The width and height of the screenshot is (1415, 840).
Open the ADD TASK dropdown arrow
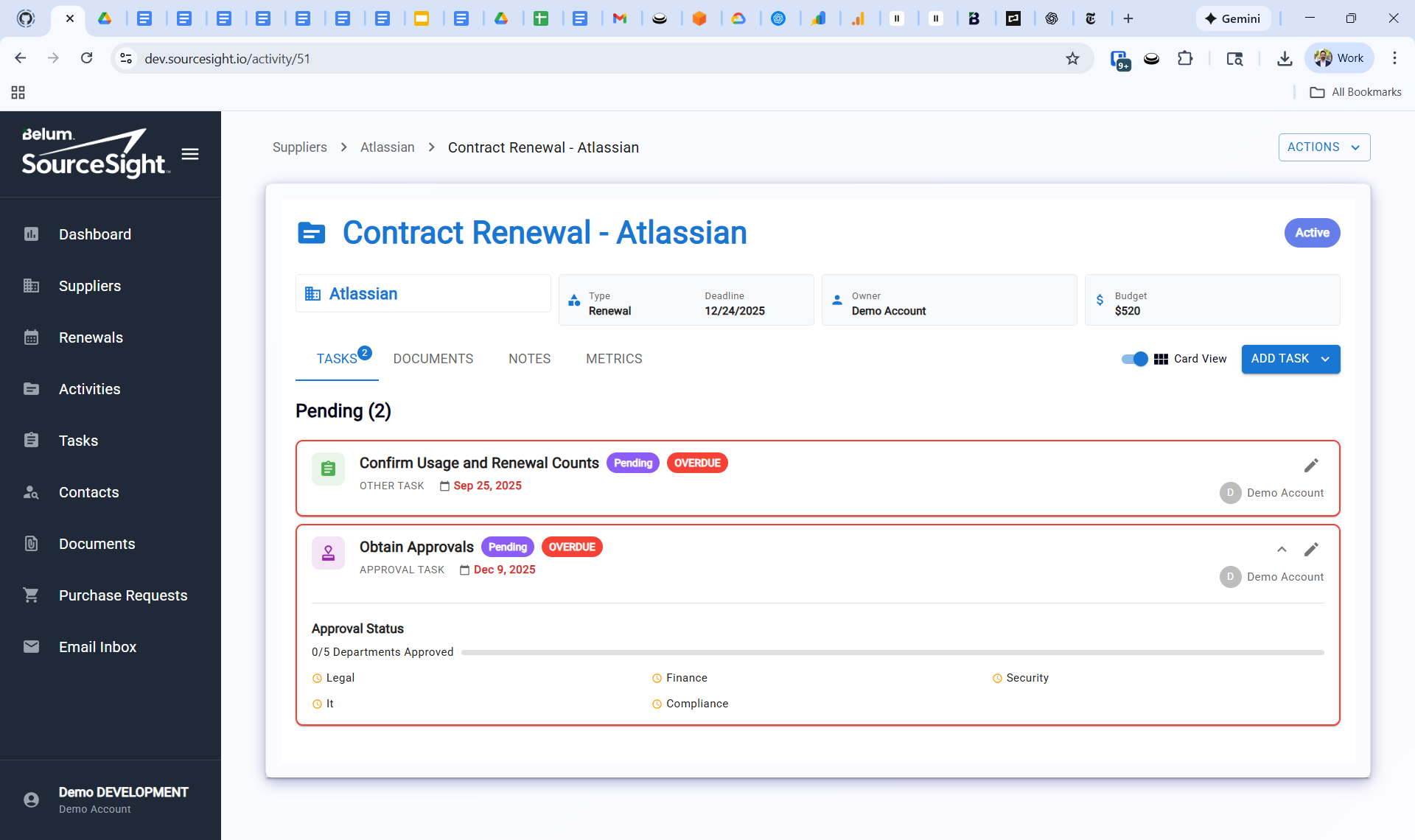[x=1324, y=359]
